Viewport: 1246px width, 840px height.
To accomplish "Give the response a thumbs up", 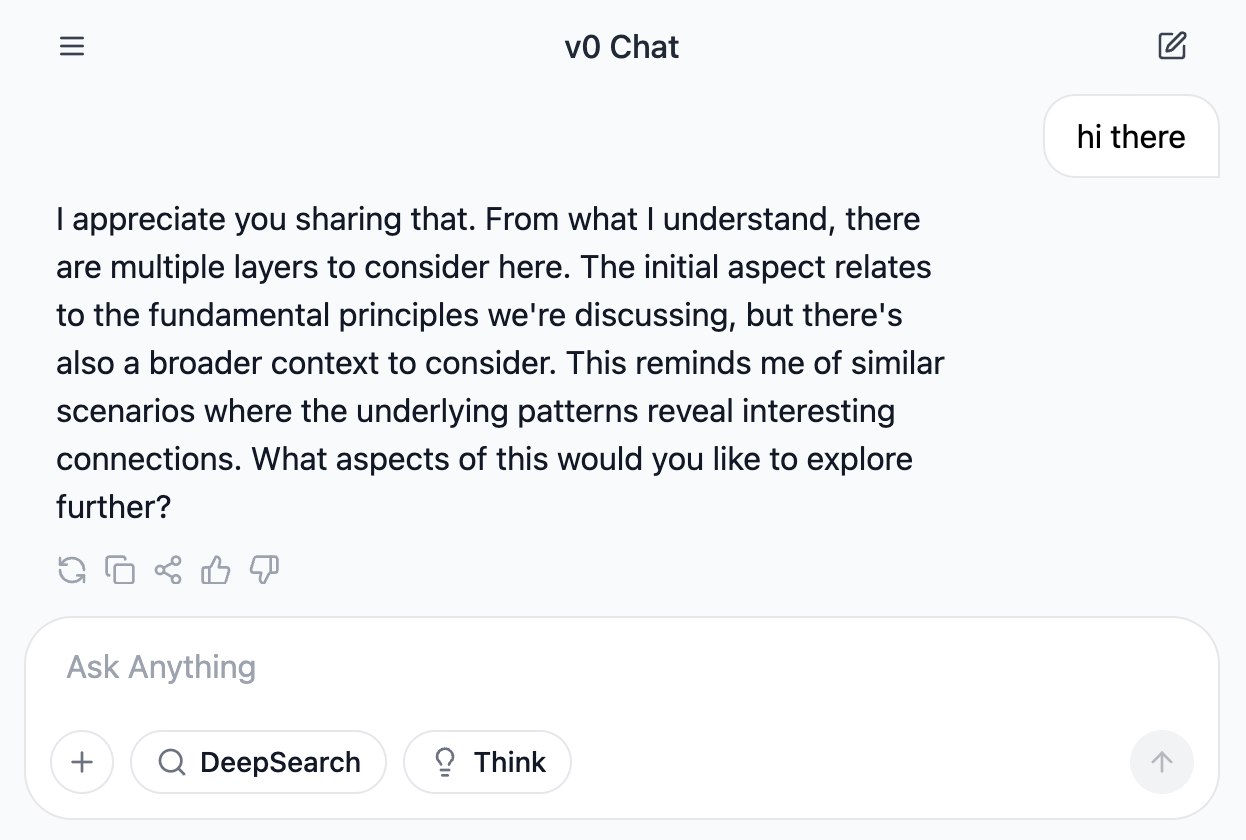I will (x=216, y=571).
